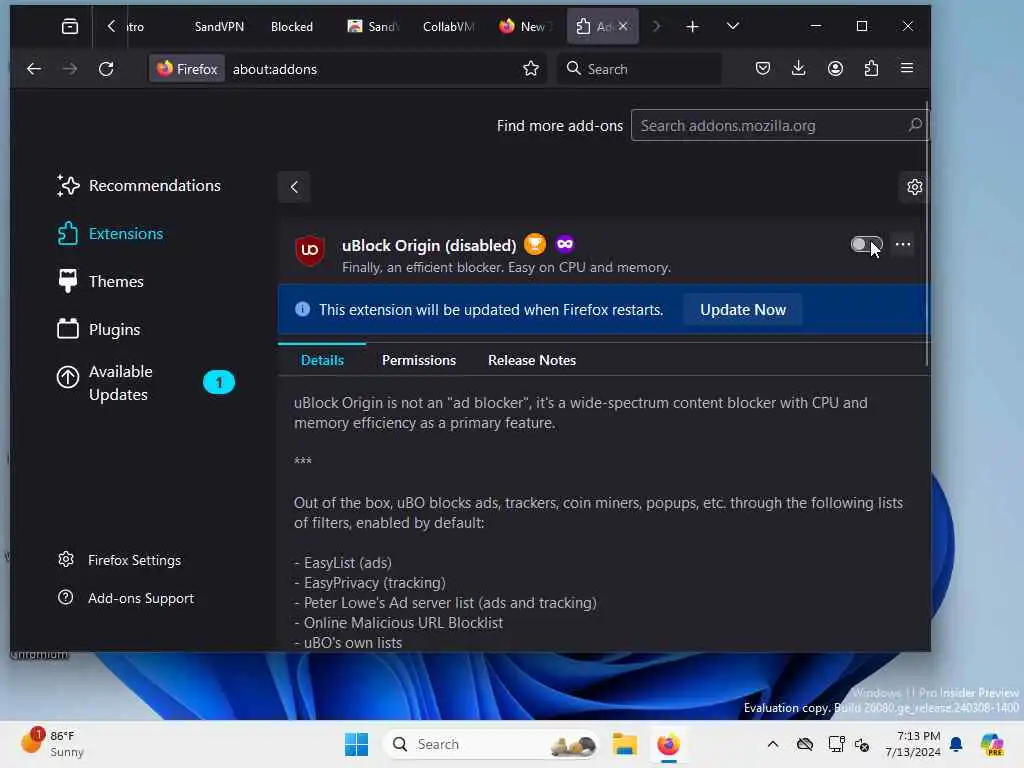This screenshot has width=1024, height=768.
Task: Click the Recommended trophy badge
Action: (535, 244)
